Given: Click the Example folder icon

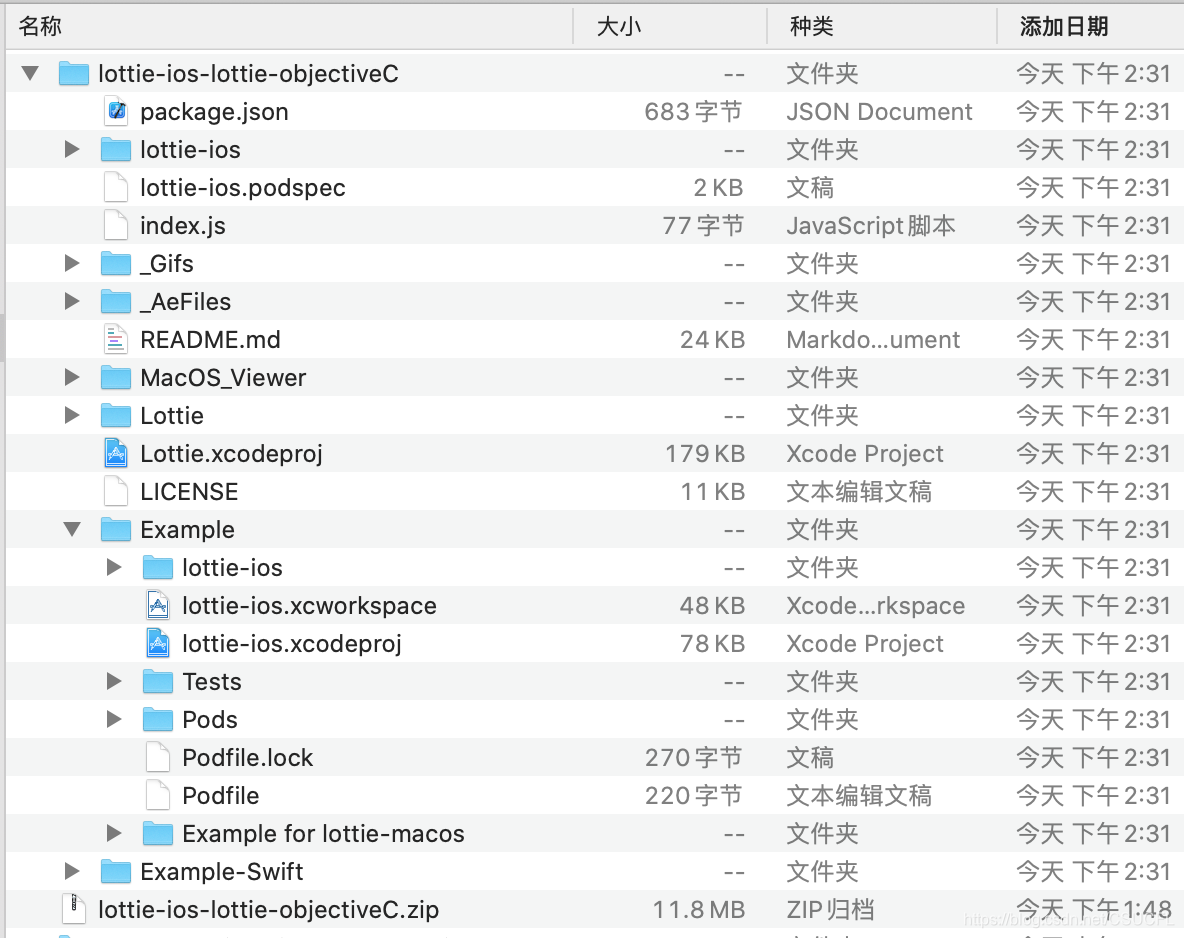Looking at the screenshot, I should point(116,529).
